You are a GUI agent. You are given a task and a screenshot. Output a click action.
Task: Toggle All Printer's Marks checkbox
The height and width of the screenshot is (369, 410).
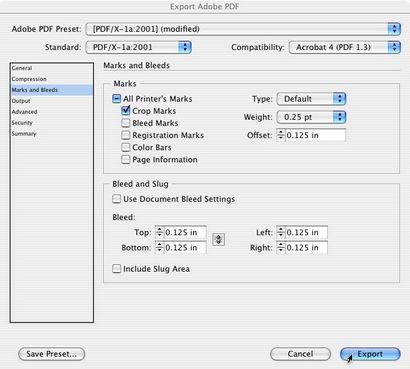pyautogui.click(x=116, y=99)
